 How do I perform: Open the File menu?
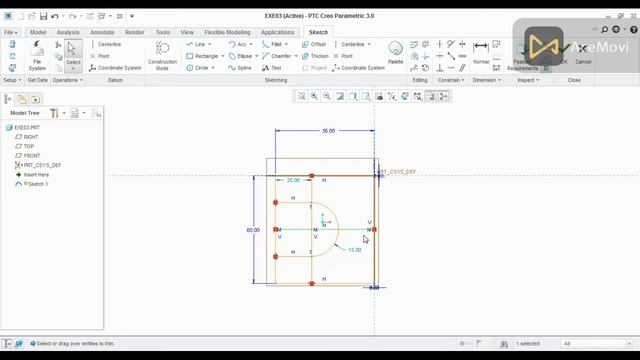click(x=11, y=32)
